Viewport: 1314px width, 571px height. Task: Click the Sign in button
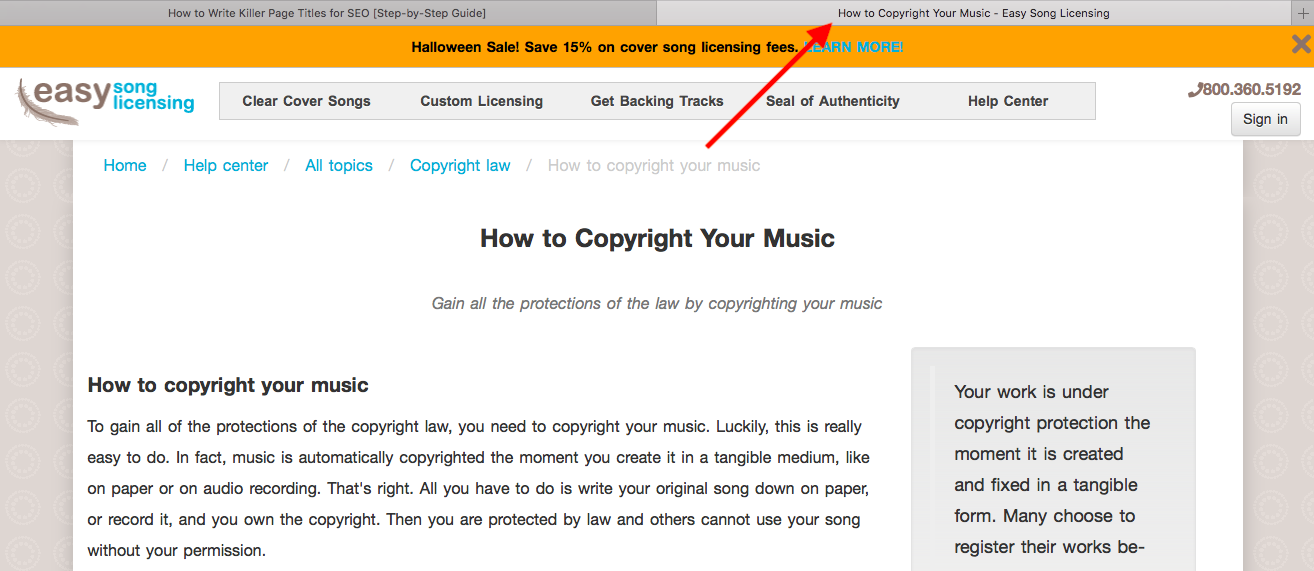pos(1265,119)
